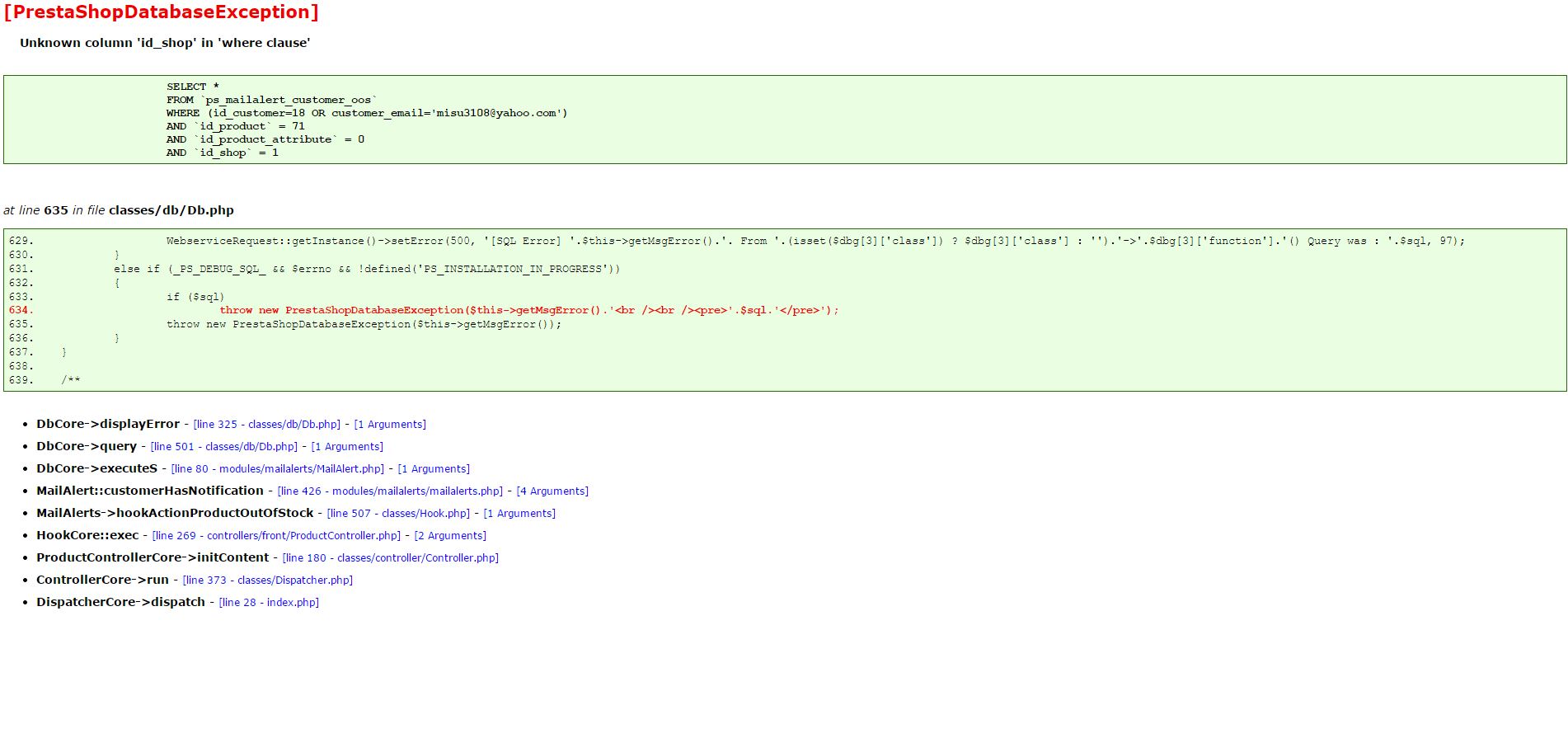Screen dimensions: 1568x738
Task: Click the DispatcherCore->dispatch stack entry
Action: 120,602
